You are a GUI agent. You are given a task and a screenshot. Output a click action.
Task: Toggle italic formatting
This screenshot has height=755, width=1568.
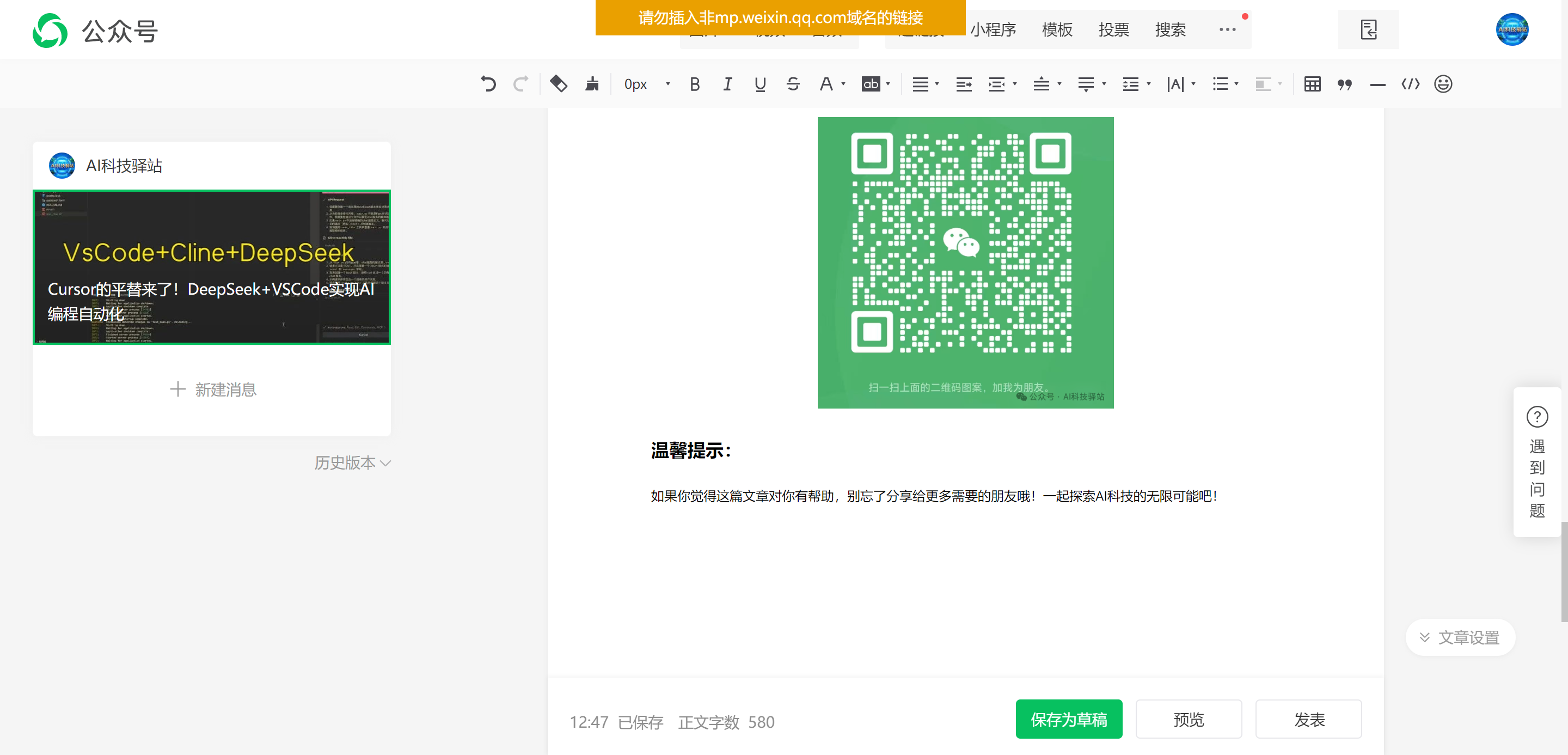[727, 84]
